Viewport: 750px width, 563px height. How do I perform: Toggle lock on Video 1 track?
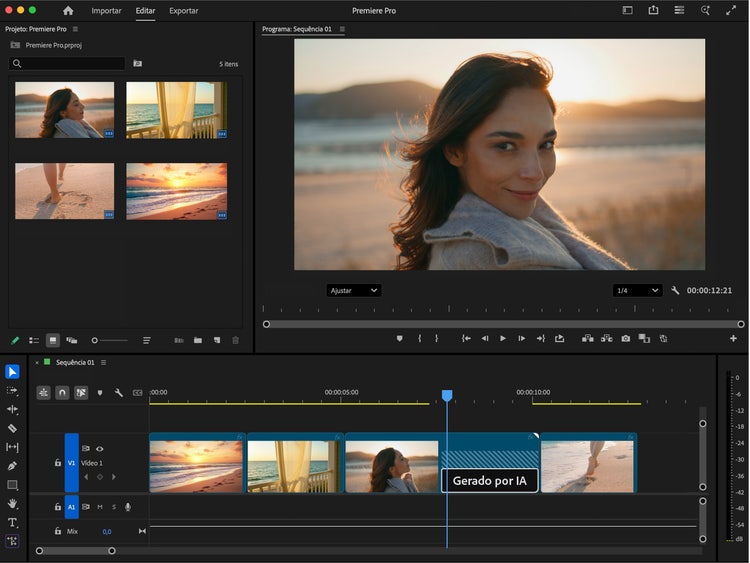(58, 463)
